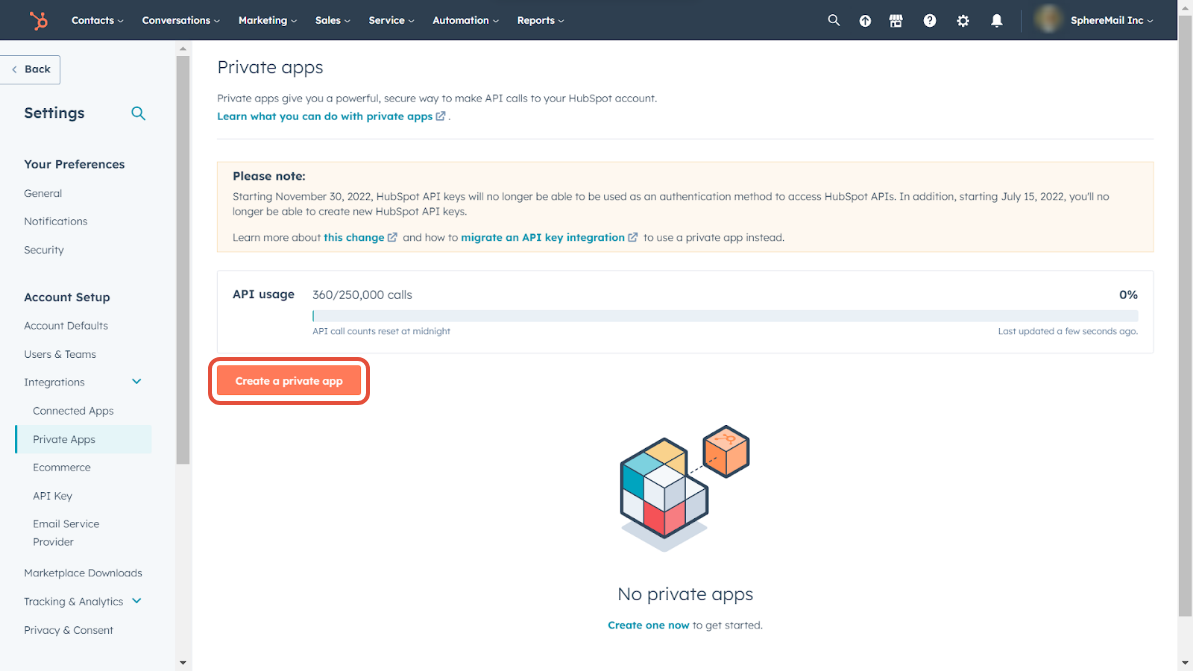Open 'migrate an API key integration' link
1193x671 pixels.
[542, 237]
